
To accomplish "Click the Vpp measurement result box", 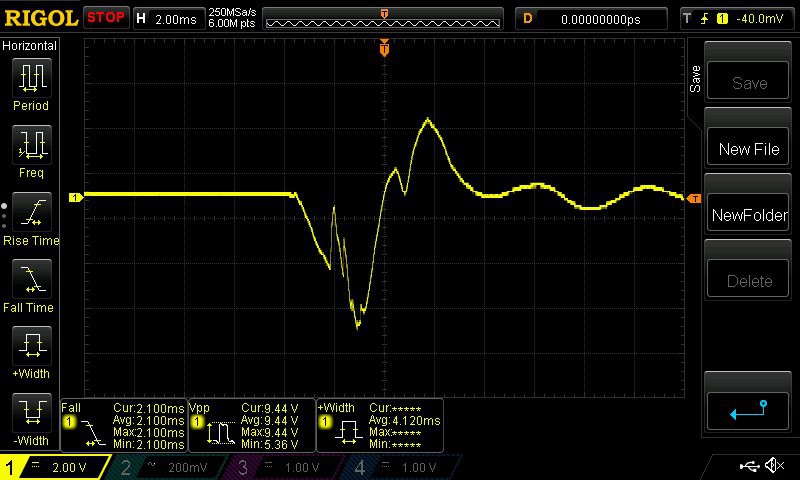I will click(x=252, y=426).
